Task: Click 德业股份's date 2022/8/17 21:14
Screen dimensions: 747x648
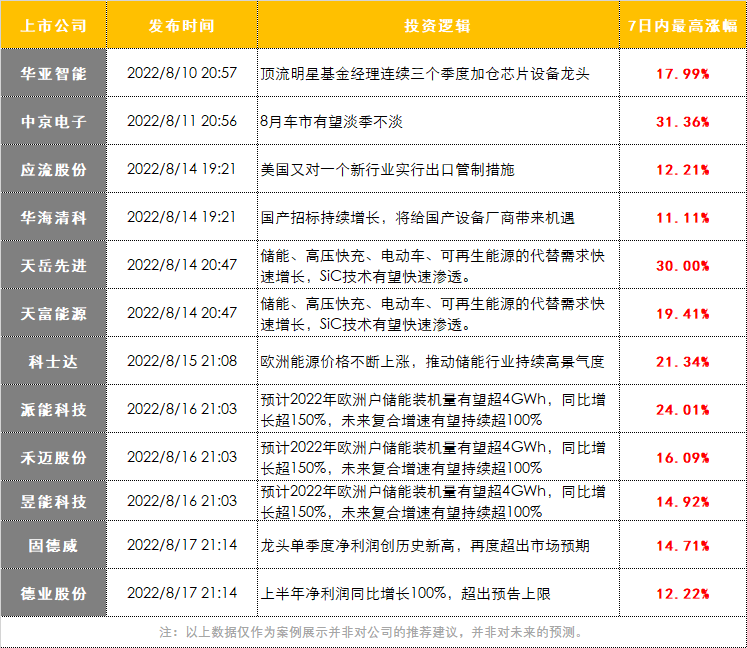Action: (182, 593)
